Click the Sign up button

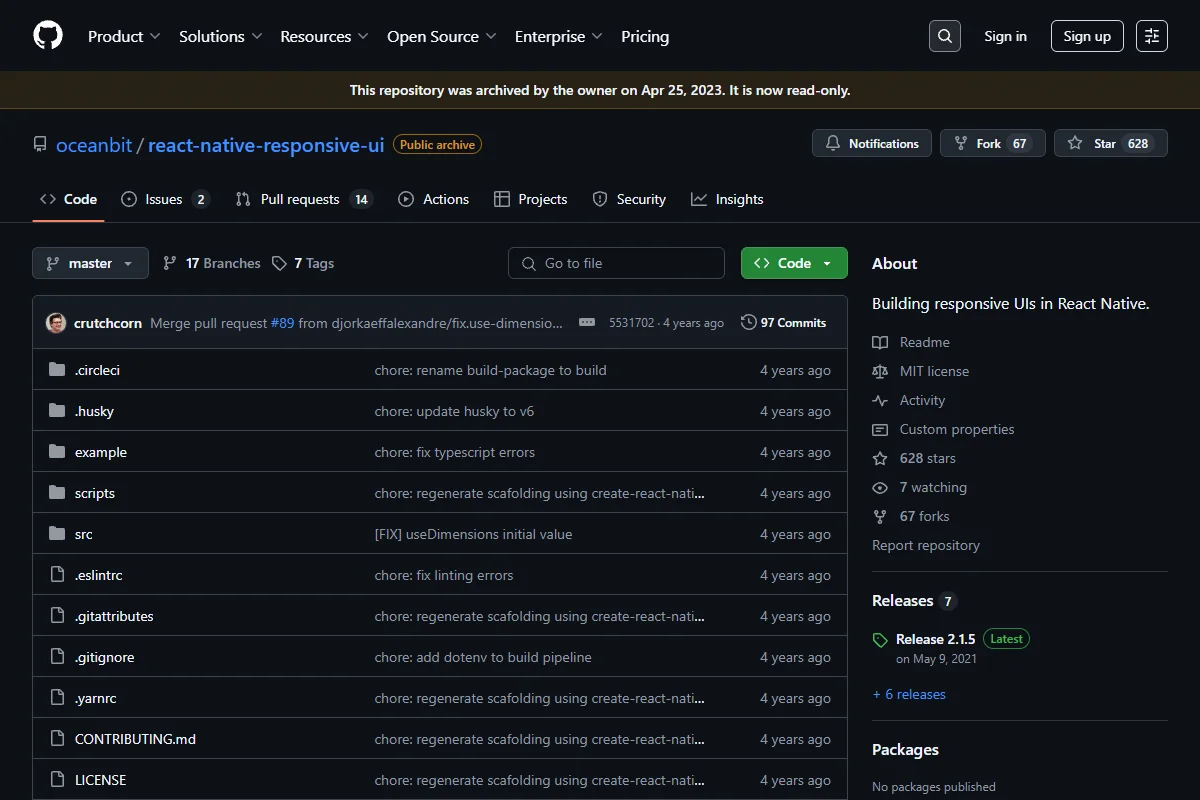[1087, 36]
